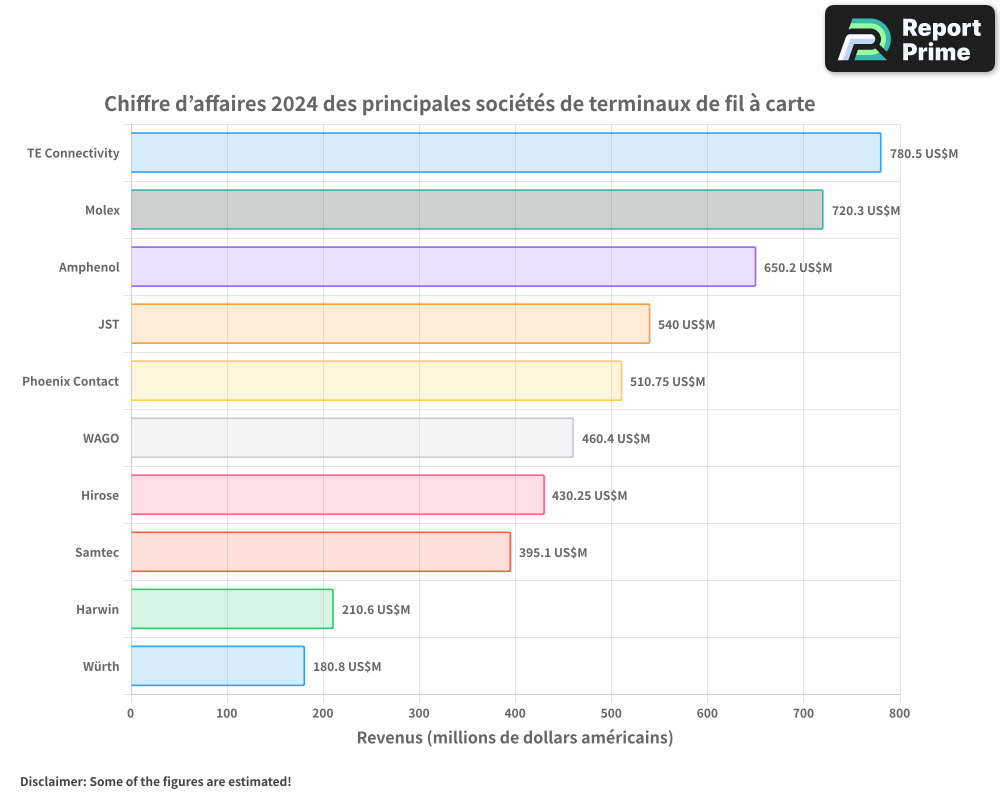
Task: Click the Revenus x-axis title
Action: tap(515, 738)
